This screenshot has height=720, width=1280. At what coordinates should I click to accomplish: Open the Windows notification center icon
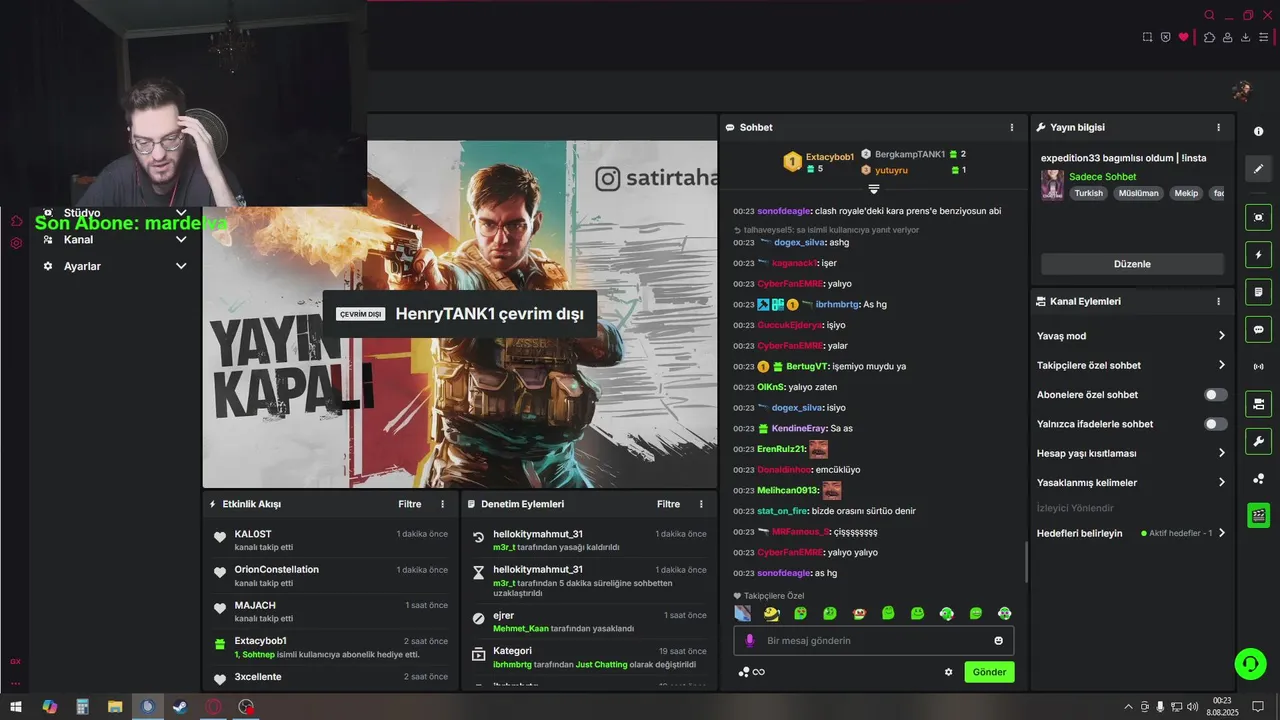click(x=1260, y=707)
